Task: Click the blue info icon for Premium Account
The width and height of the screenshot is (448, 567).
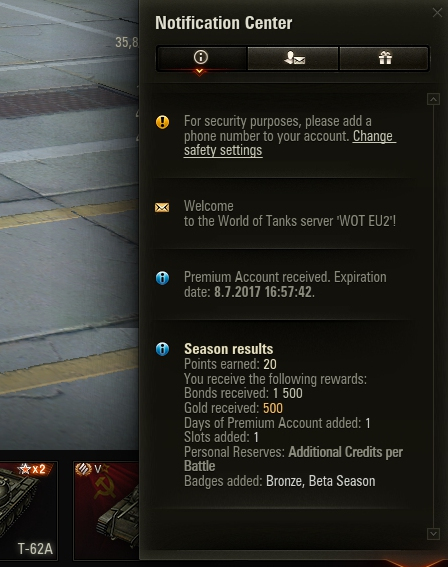Action: tap(162, 278)
